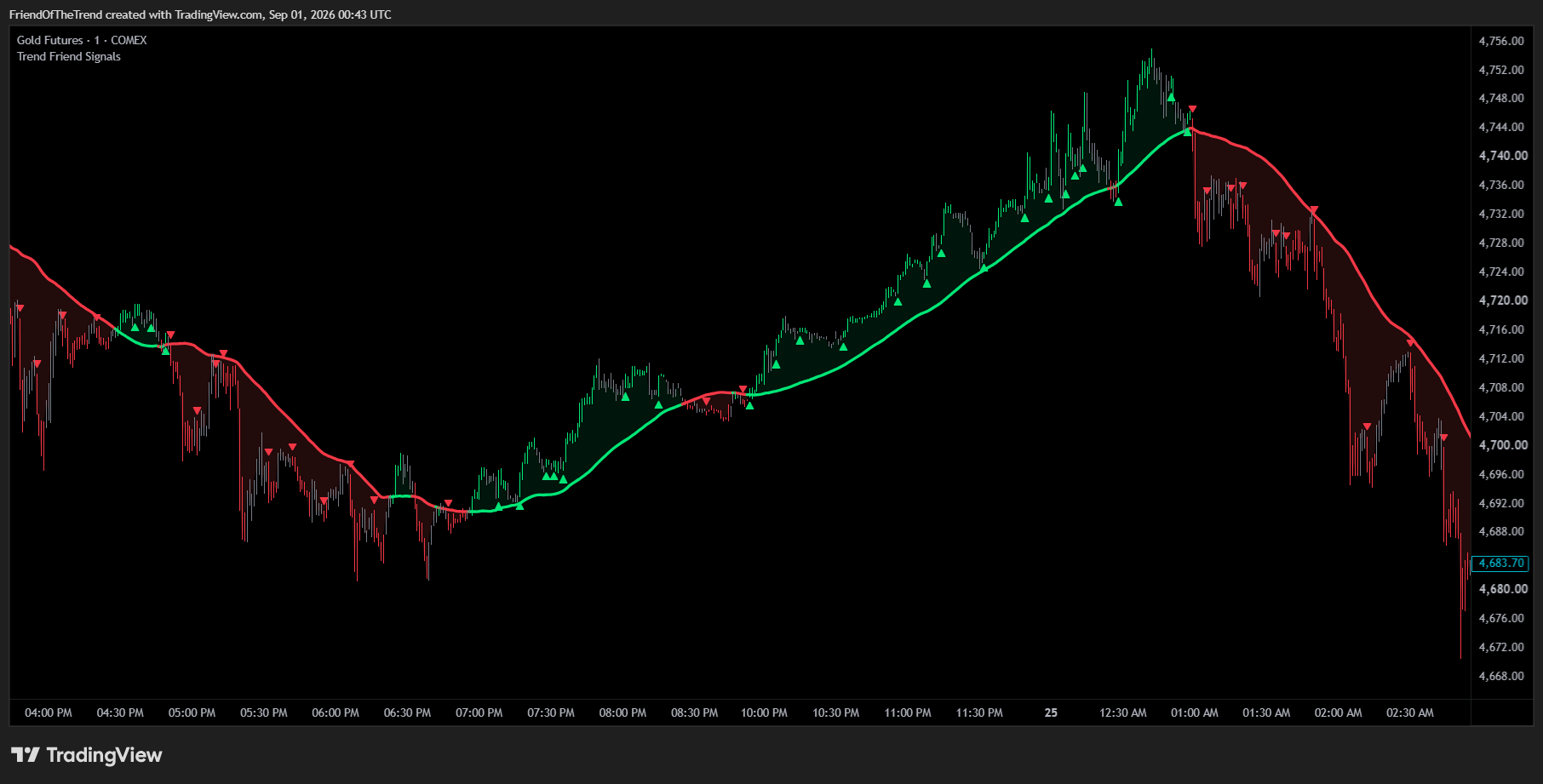Click the date label 25 on time axis
Viewport: 1543px width, 784px height.
click(x=1051, y=712)
